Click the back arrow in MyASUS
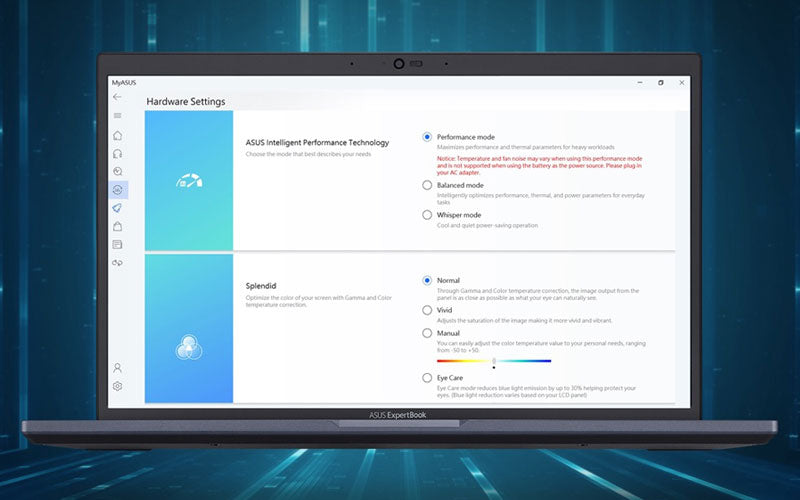This screenshot has width=800, height=500. pos(117,97)
